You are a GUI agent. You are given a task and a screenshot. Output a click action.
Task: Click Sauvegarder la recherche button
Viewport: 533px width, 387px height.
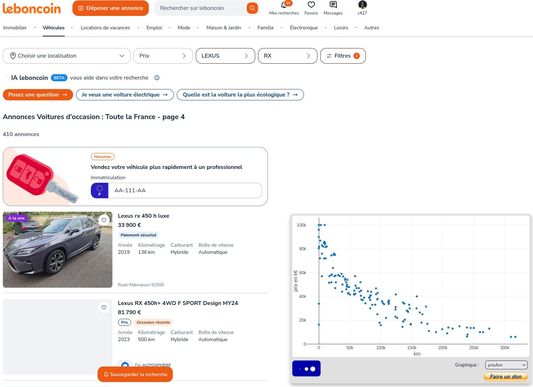pos(135,374)
